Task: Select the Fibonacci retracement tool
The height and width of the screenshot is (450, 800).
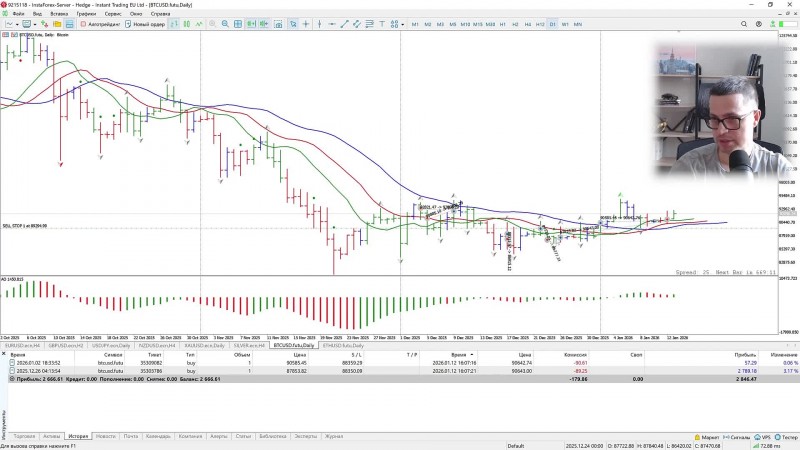Action: (369, 24)
